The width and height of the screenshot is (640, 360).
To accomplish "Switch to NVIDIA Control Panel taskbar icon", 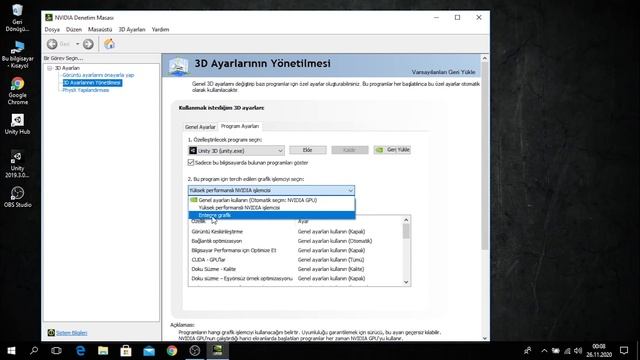I will pyautogui.click(x=218, y=351).
